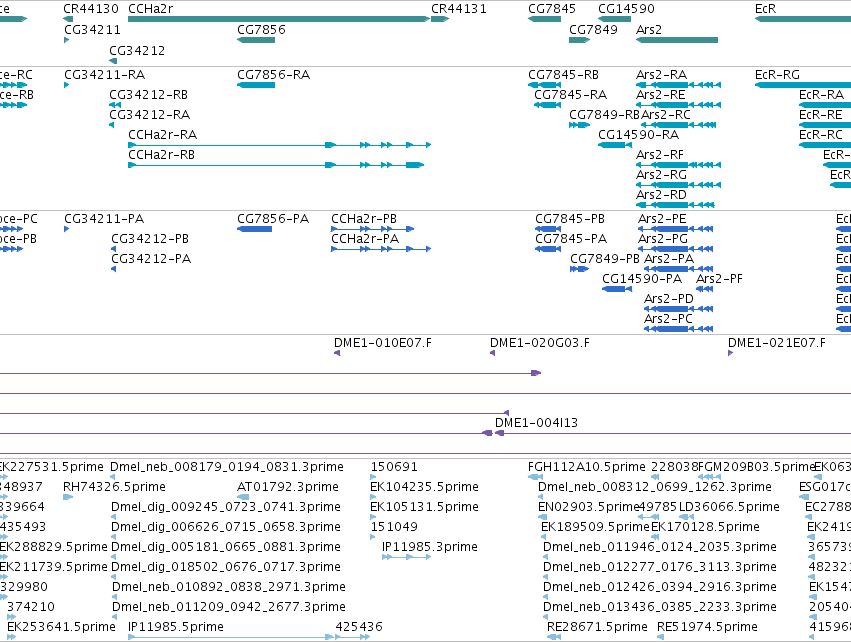
Task: Click the Ars2-PF protein label
Action: click(x=719, y=279)
